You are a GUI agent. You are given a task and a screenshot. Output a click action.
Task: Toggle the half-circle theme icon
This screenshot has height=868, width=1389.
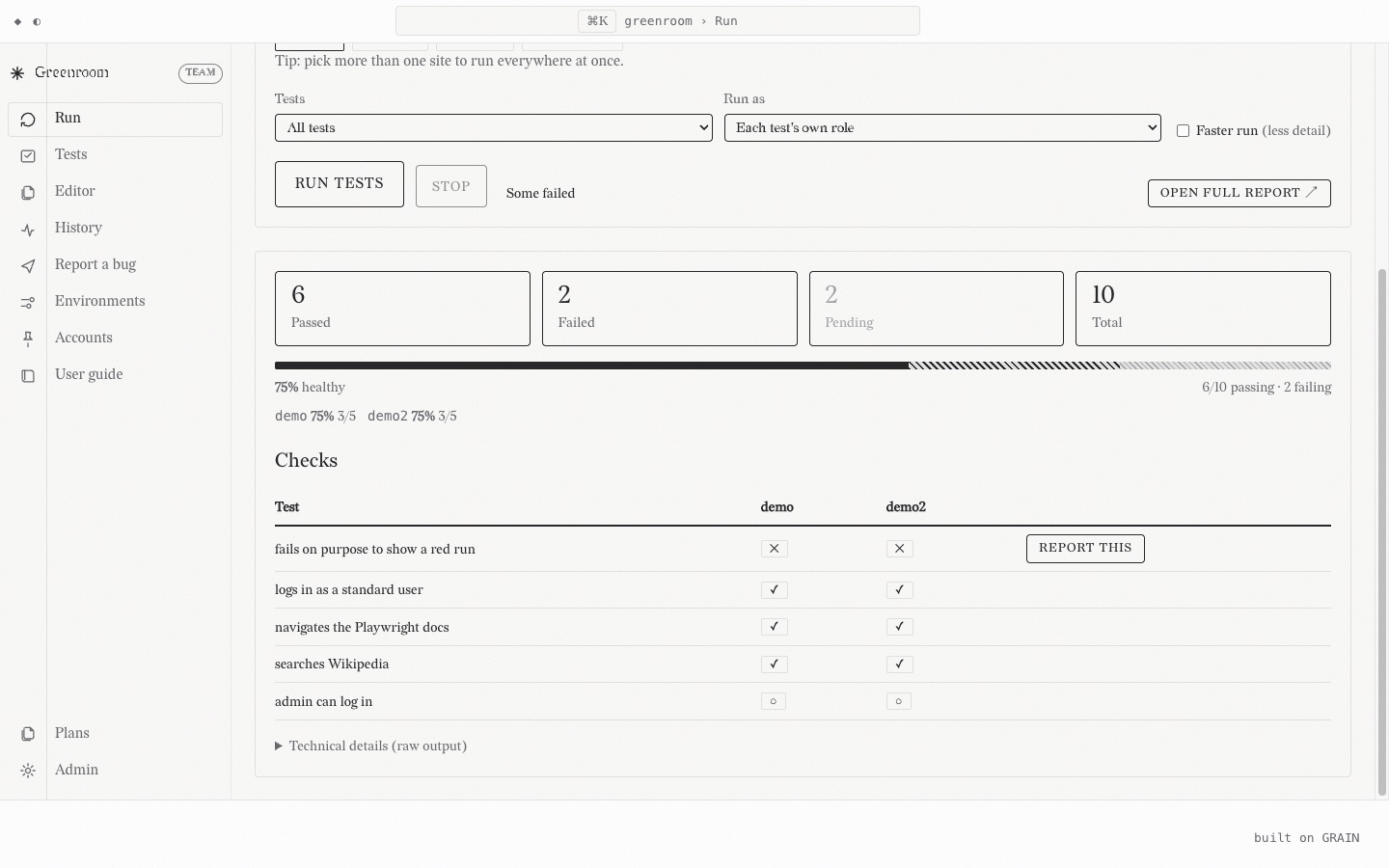point(37,21)
